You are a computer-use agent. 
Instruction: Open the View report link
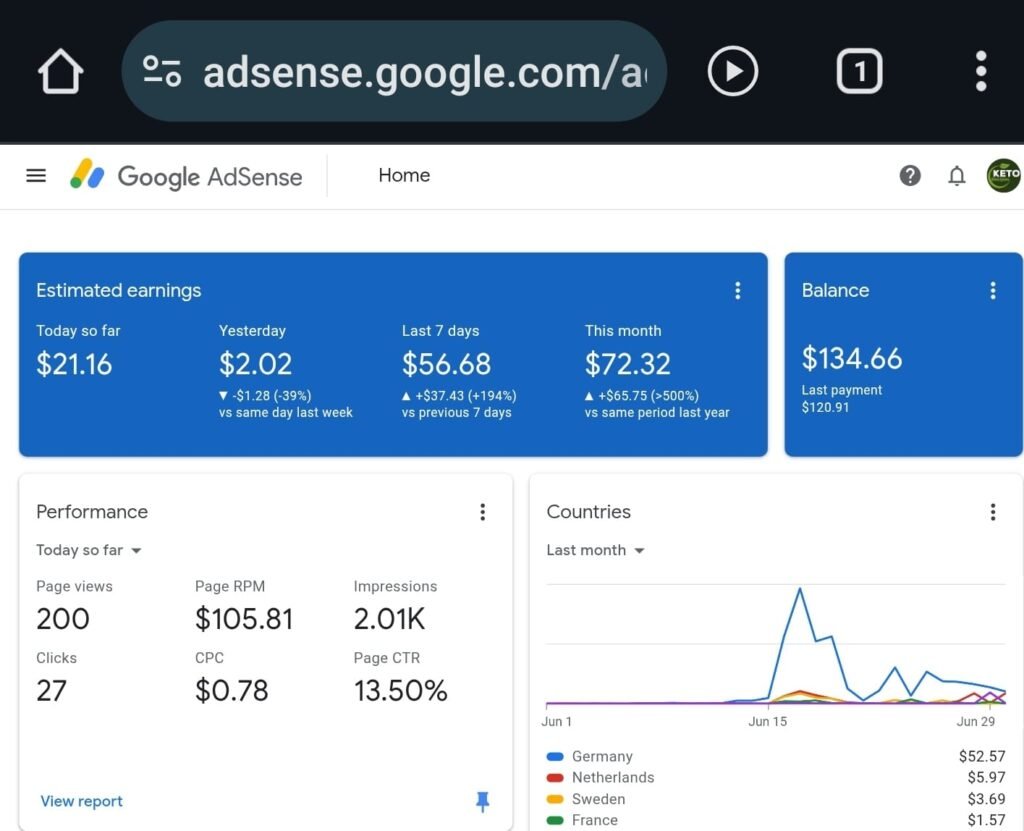click(x=82, y=801)
